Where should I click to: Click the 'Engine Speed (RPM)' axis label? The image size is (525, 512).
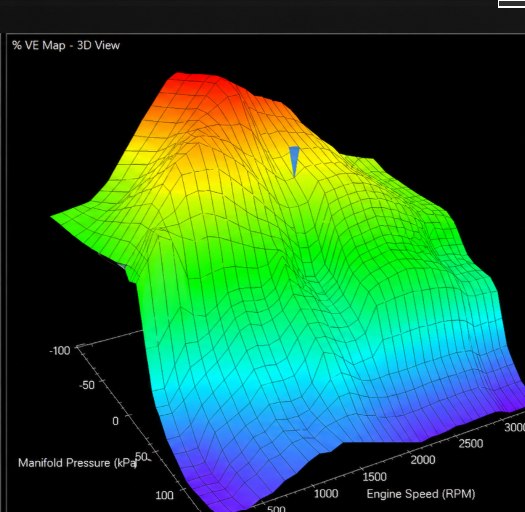click(x=421, y=494)
